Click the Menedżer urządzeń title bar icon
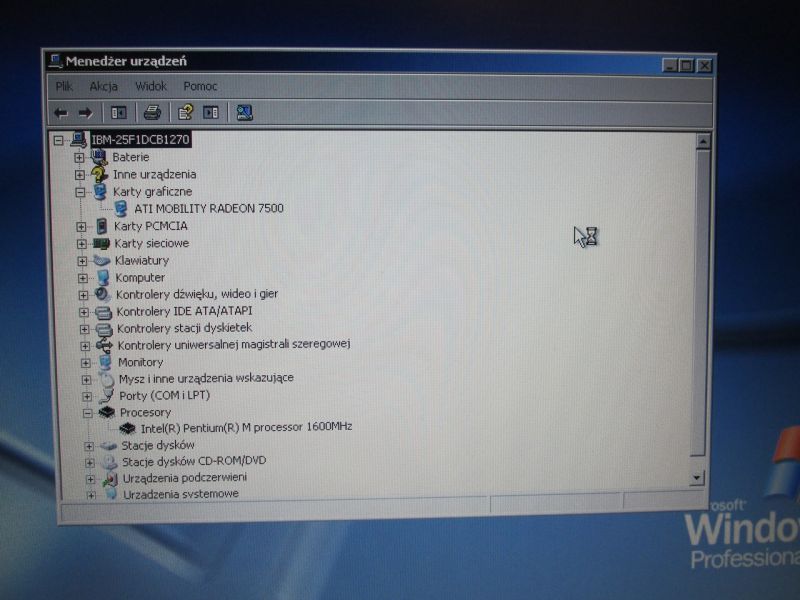Image resolution: width=800 pixels, height=600 pixels. coord(55,62)
